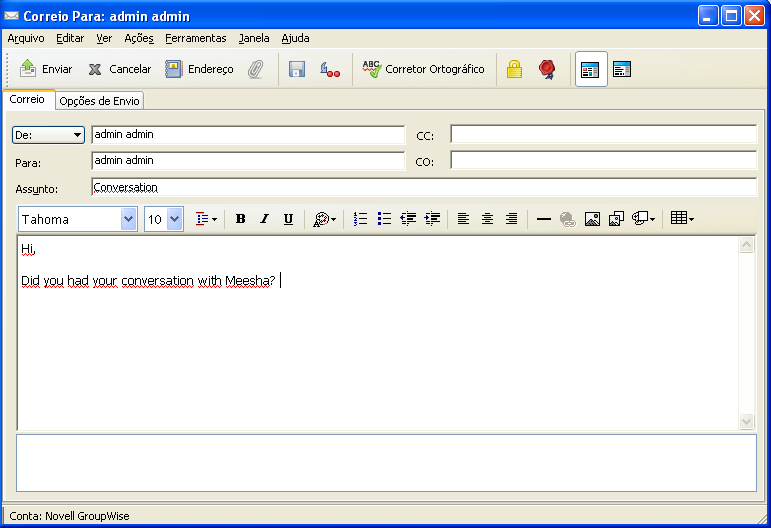This screenshot has height=528, width=771.
Task: Send the message with Enviar
Action: click(46, 69)
